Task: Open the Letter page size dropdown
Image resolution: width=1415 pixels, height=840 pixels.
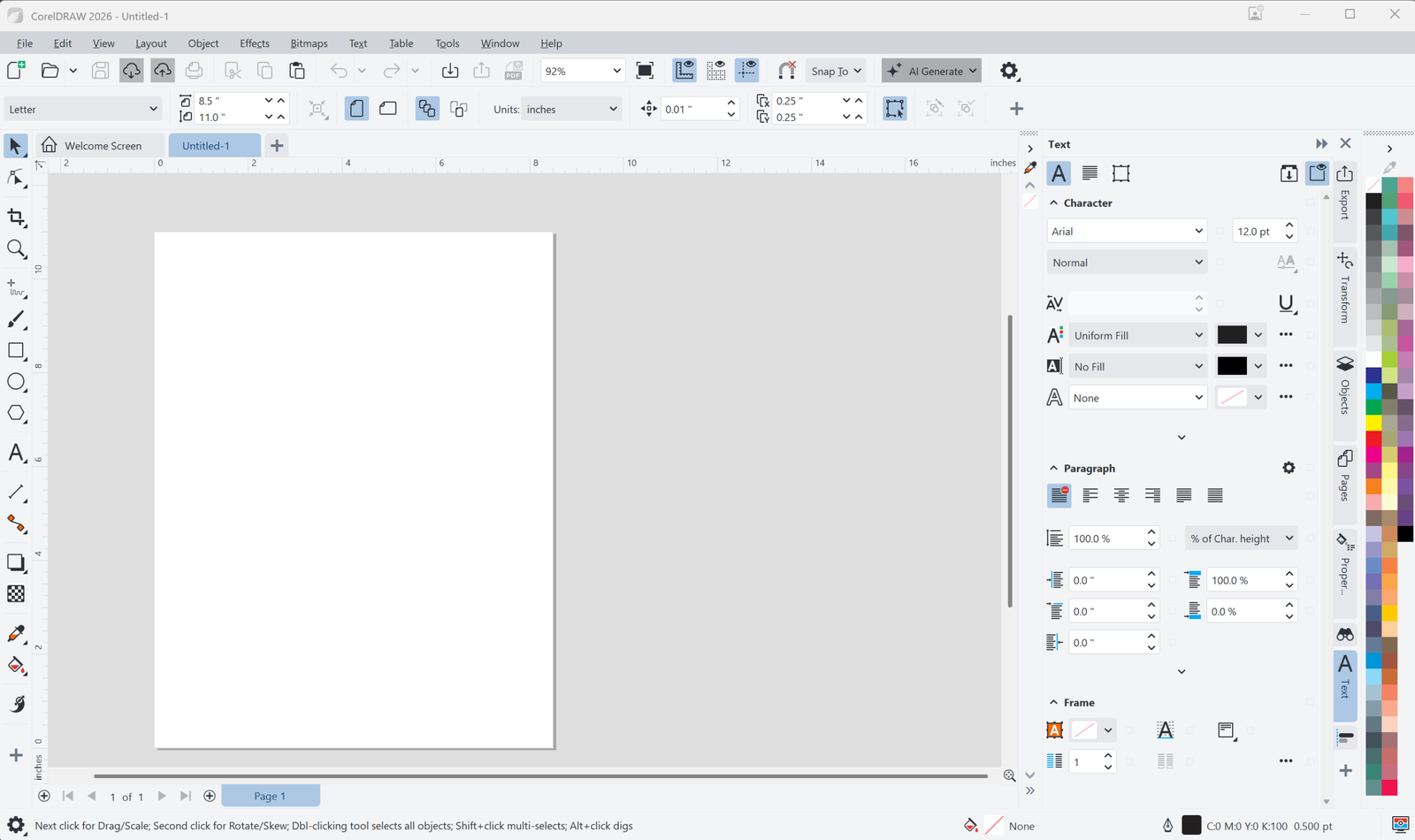Action: coord(82,110)
